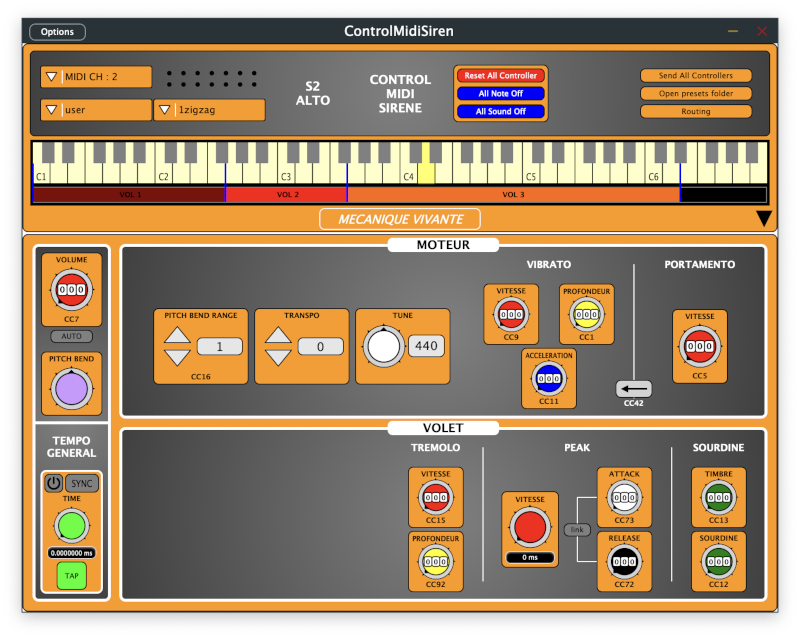The image size is (800, 638).
Task: Toggle the link between Attack and Release
Action: (576, 531)
